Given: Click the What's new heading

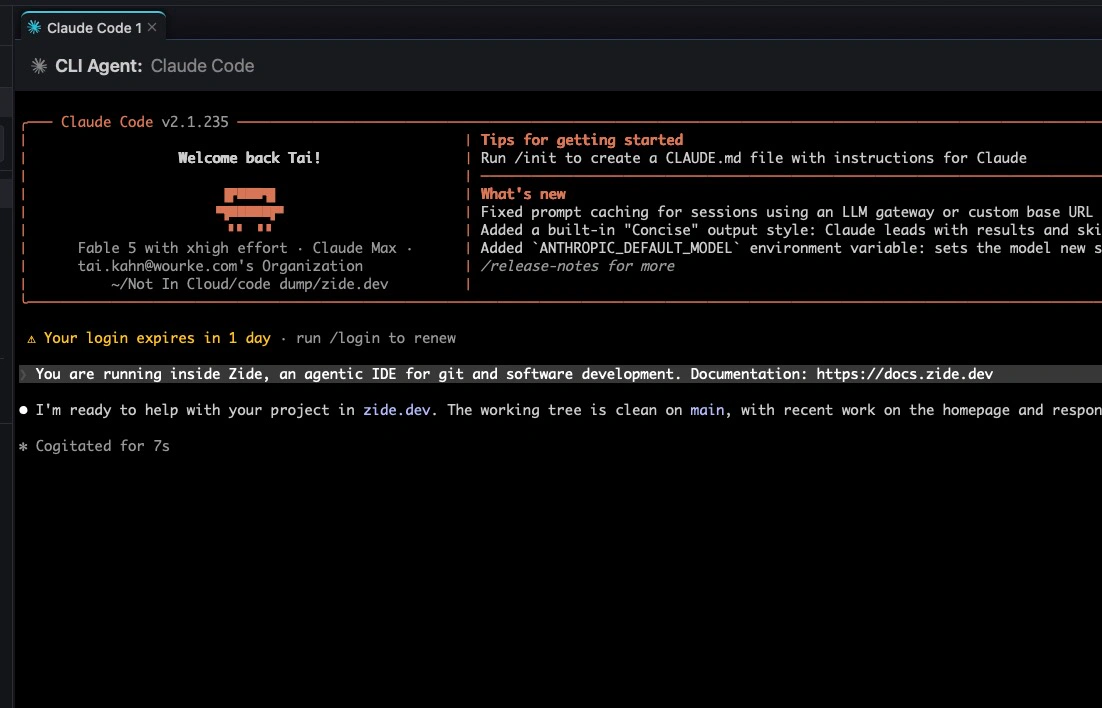Looking at the screenshot, I should tap(523, 194).
